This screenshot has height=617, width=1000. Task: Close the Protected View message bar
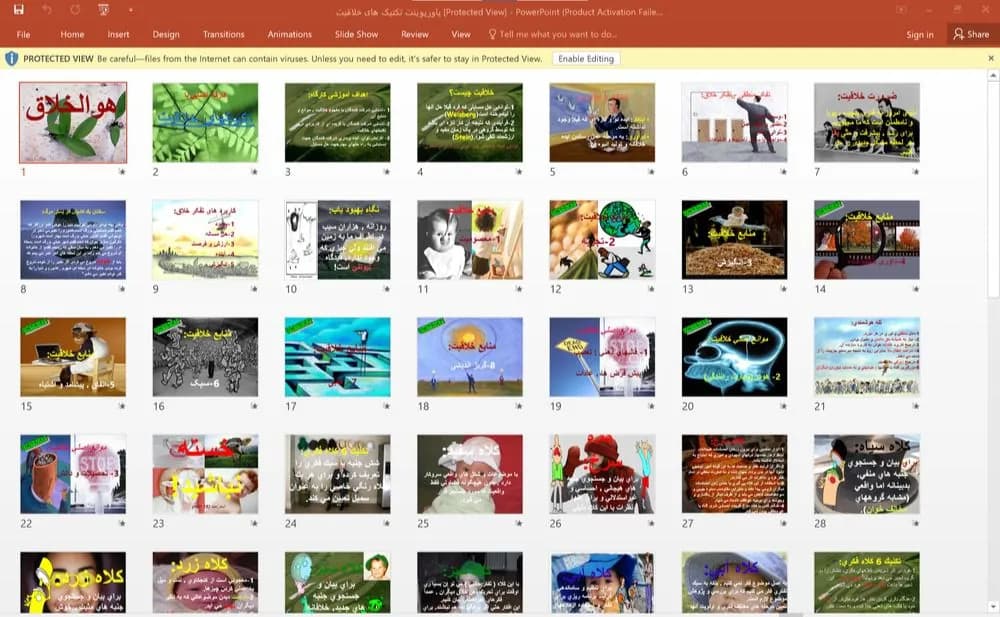pos(990,58)
